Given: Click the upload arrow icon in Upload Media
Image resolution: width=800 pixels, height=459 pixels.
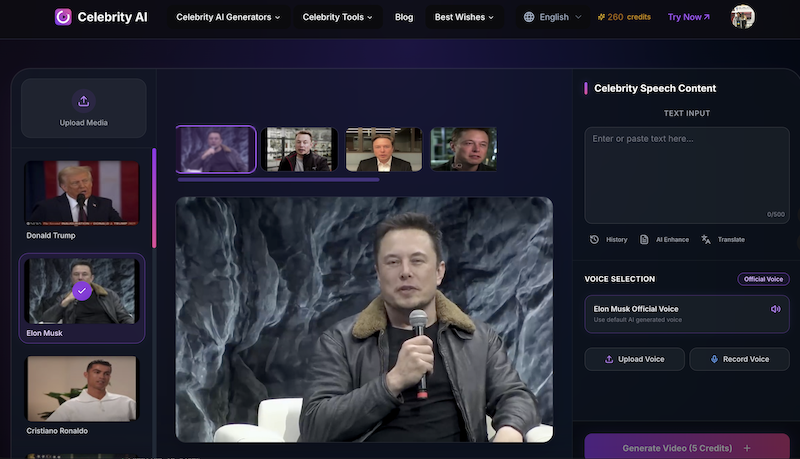Looking at the screenshot, I should click(84, 101).
